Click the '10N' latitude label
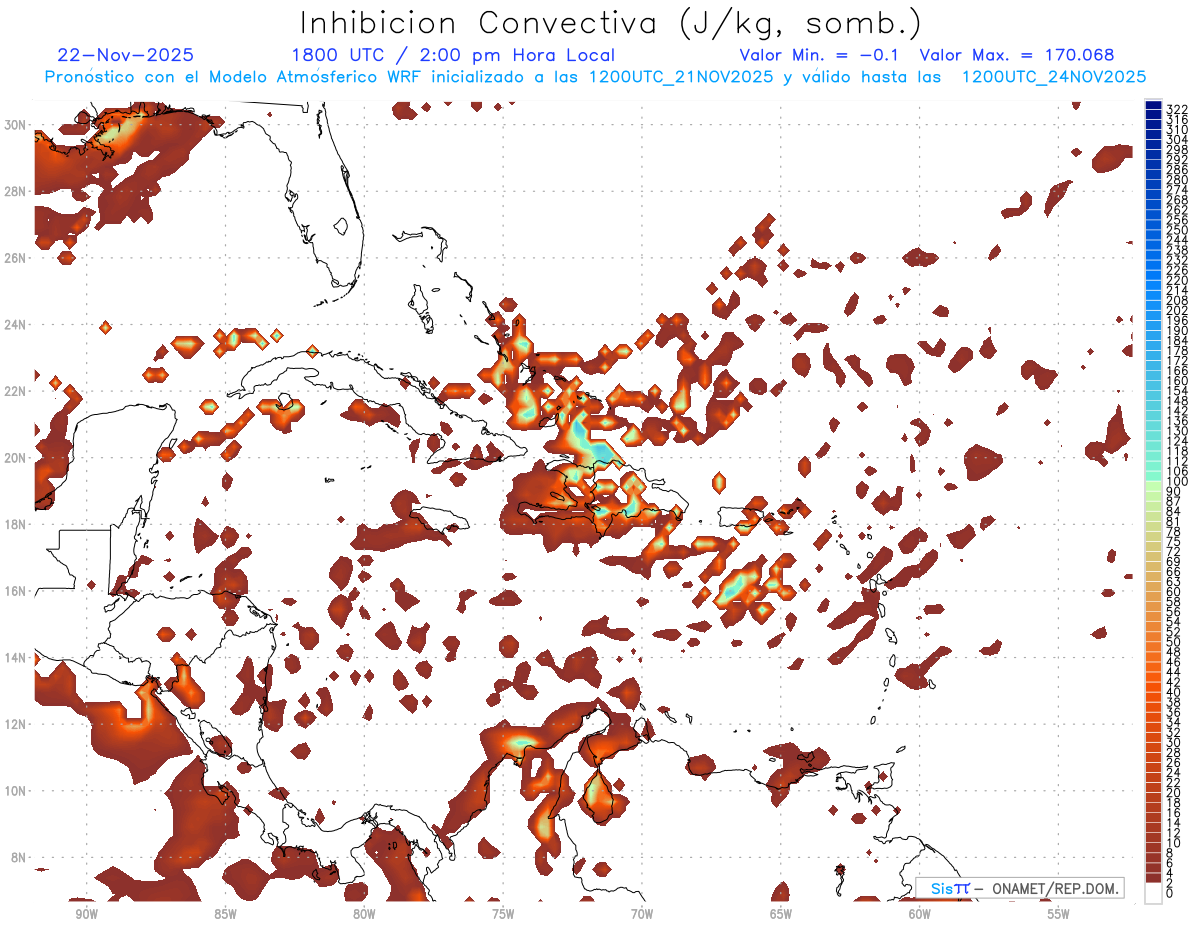 (17, 791)
